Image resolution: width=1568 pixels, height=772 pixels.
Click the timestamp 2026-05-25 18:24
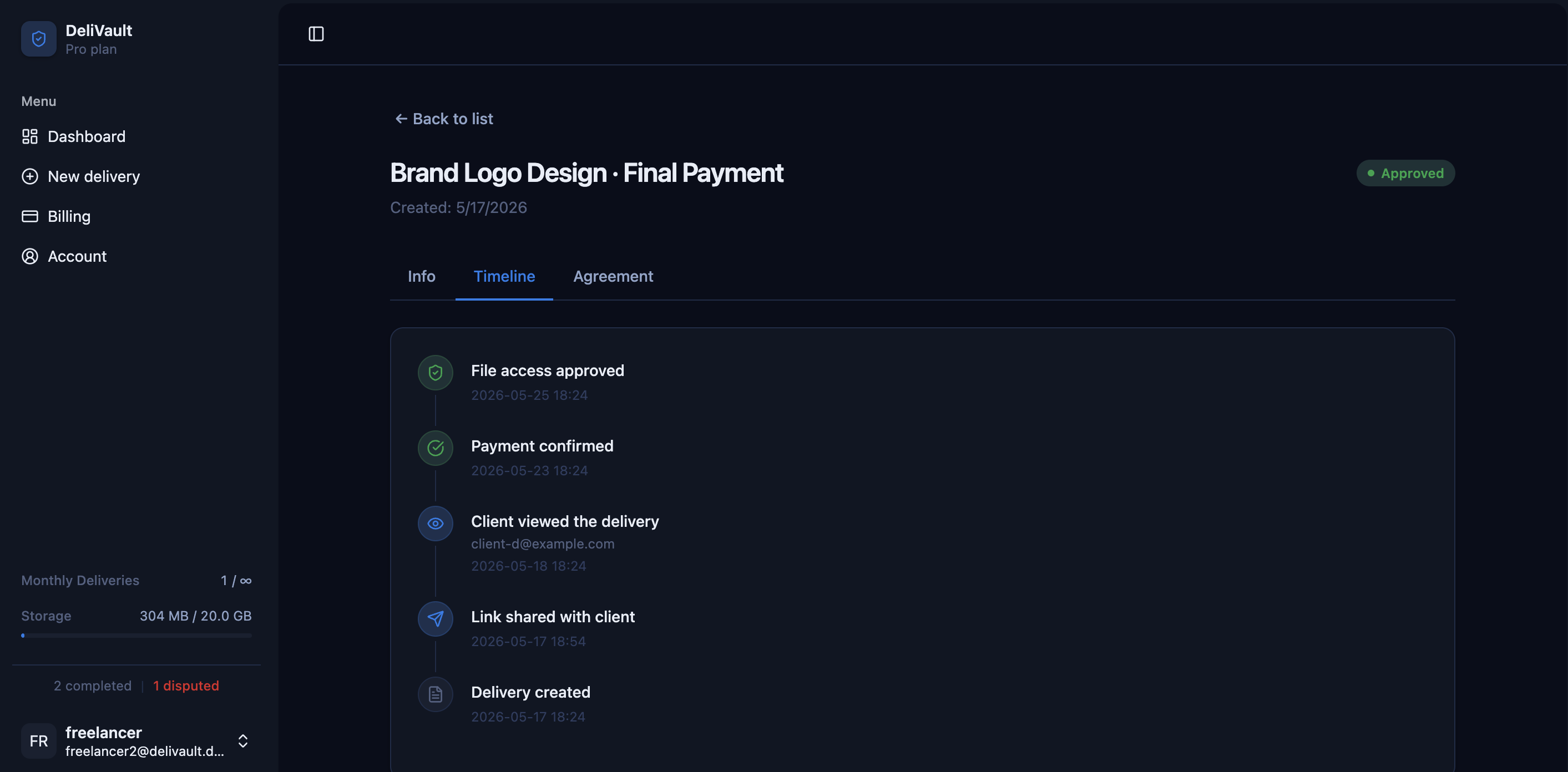529,395
